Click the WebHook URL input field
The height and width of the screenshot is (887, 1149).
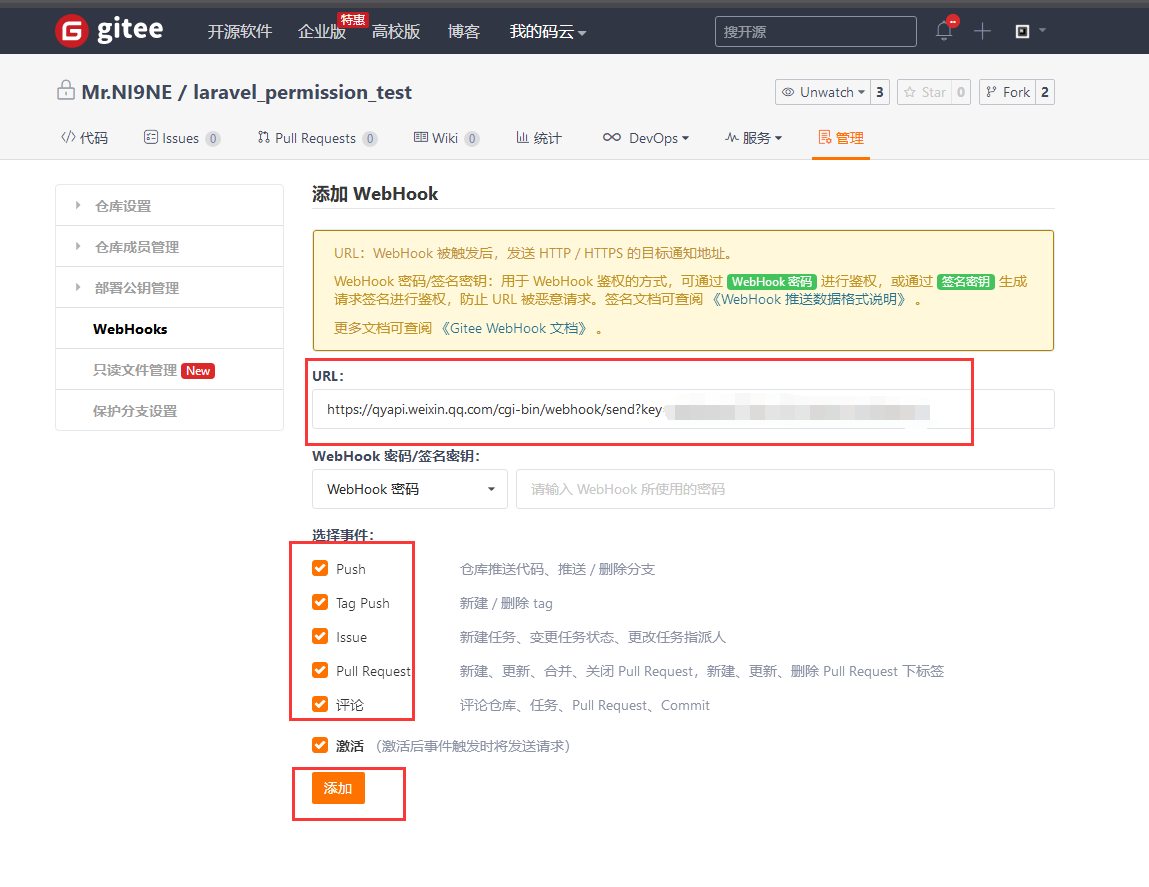point(682,409)
